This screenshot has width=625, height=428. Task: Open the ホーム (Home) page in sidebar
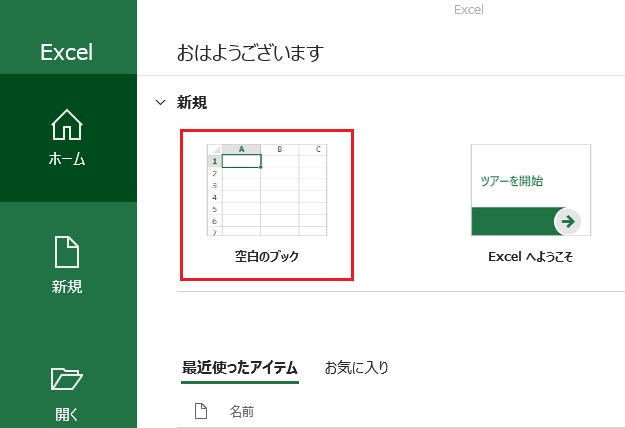(x=68, y=138)
